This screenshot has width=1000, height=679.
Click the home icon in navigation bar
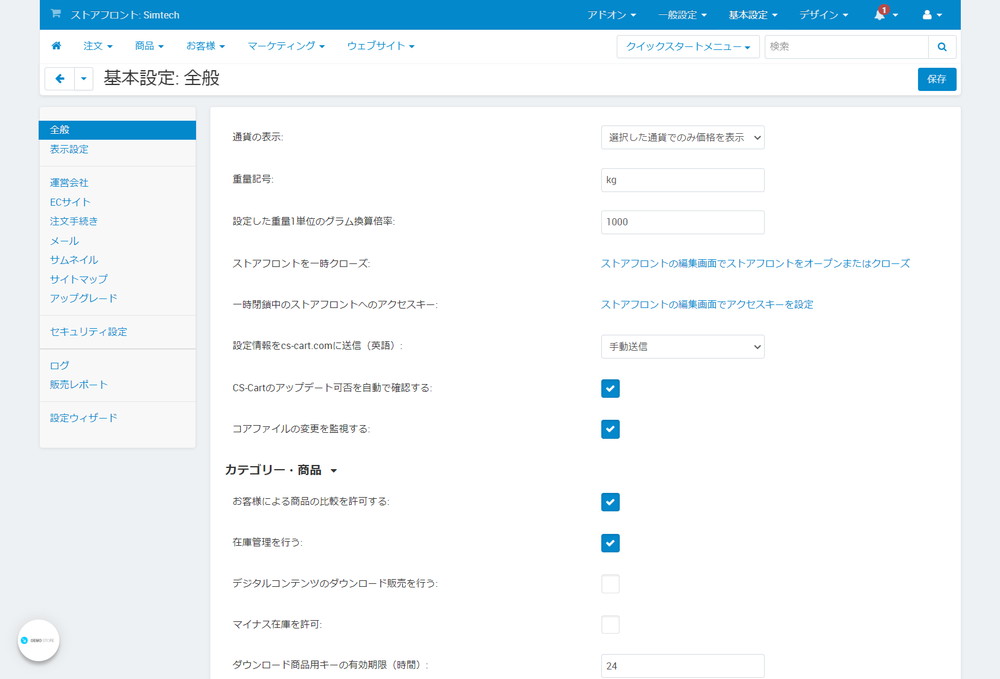[56, 46]
